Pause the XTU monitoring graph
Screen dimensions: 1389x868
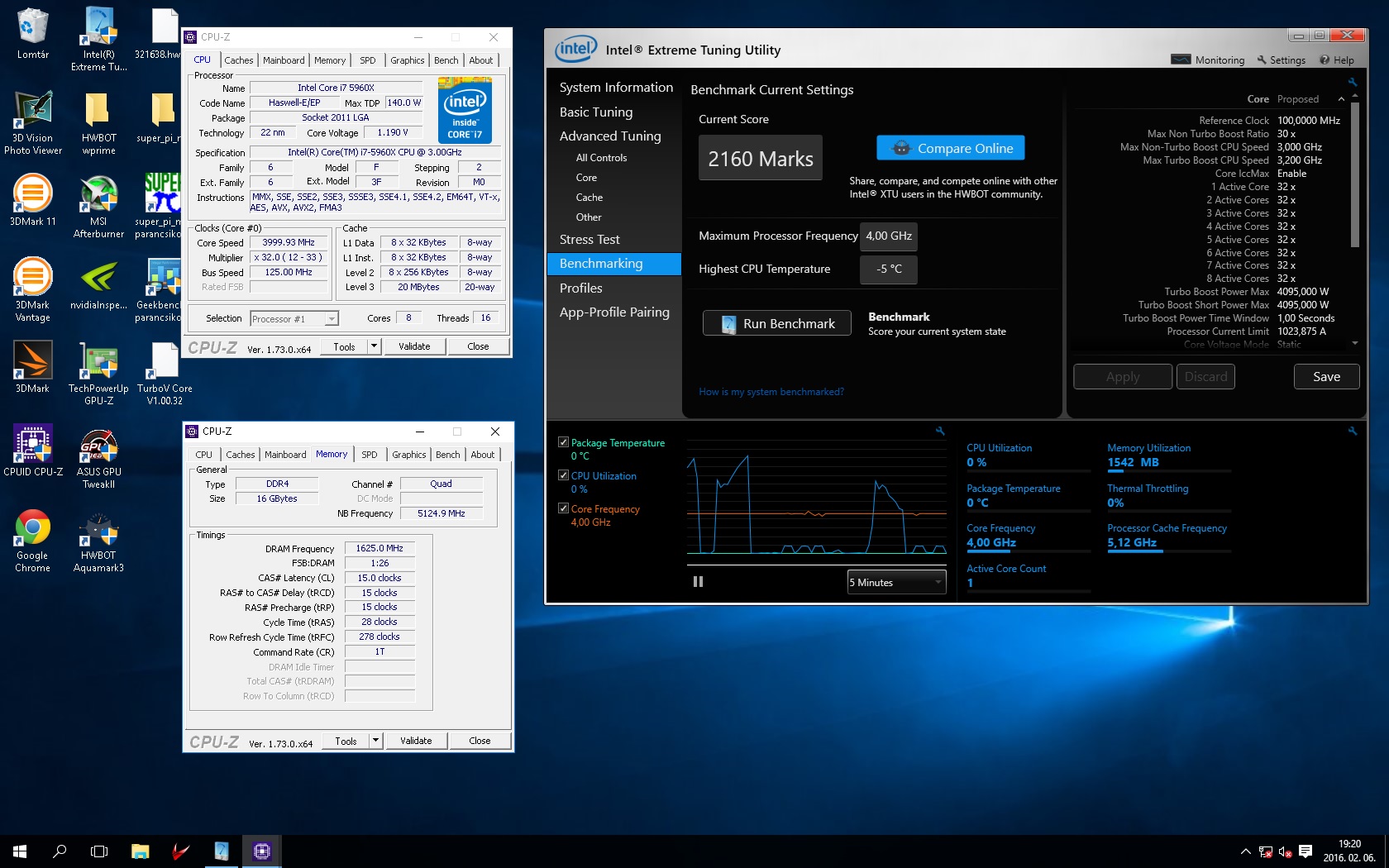698,581
